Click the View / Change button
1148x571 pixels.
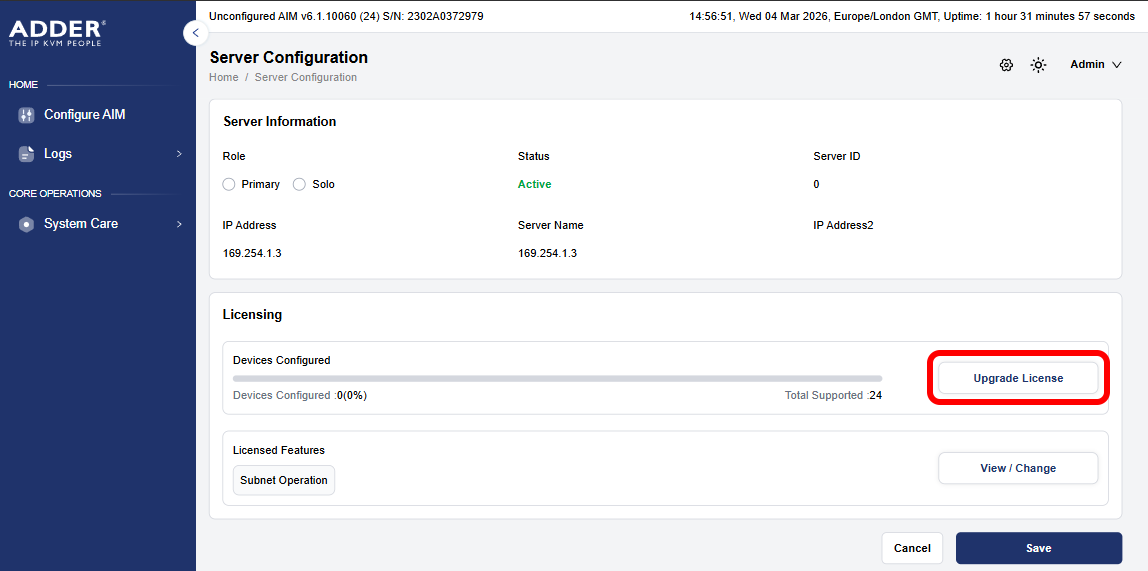pos(1018,468)
